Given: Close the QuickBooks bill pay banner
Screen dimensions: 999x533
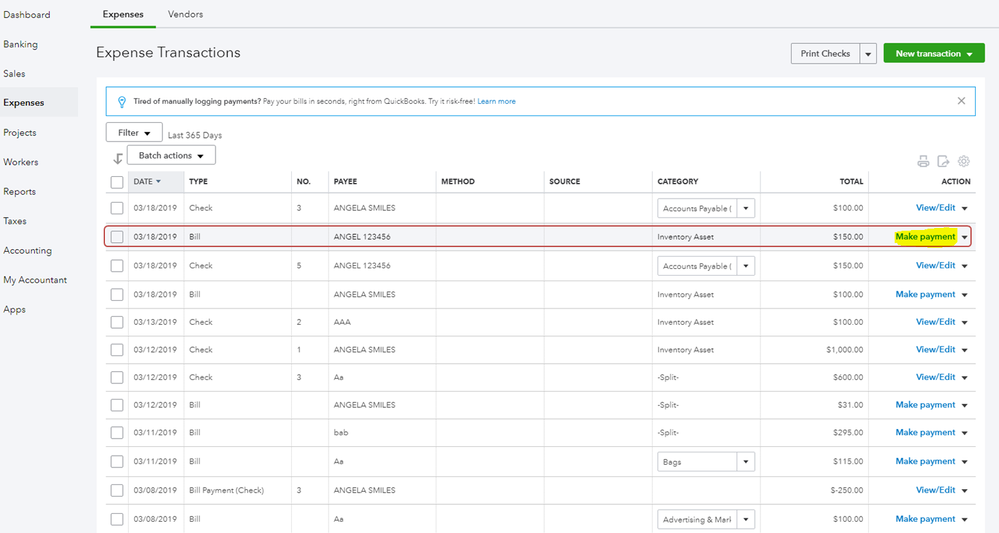Looking at the screenshot, I should tap(962, 101).
